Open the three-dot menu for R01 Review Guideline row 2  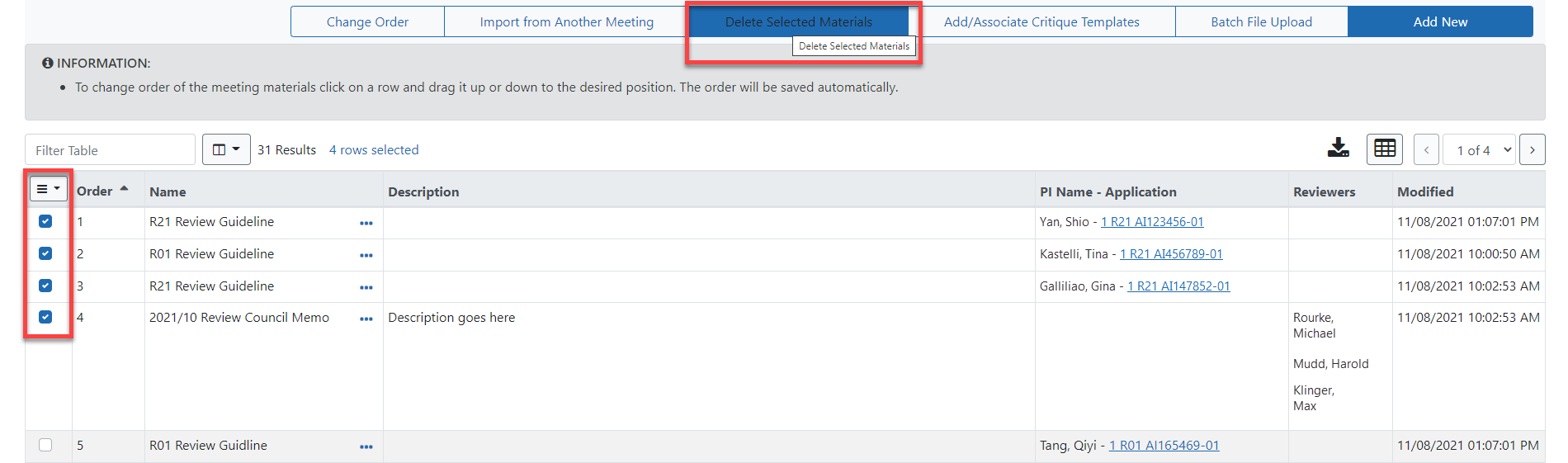(366, 255)
